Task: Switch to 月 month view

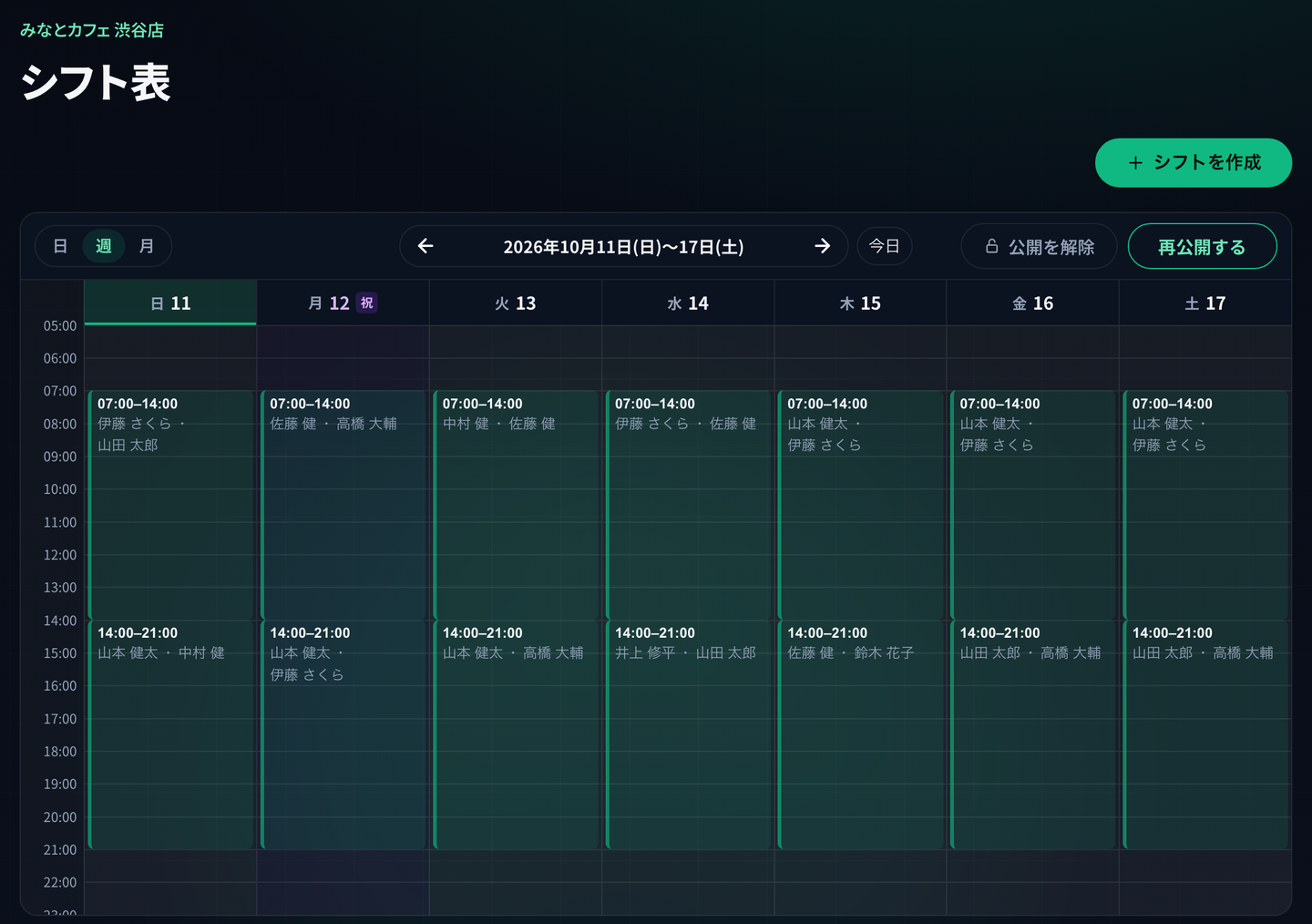Action: tap(147, 246)
